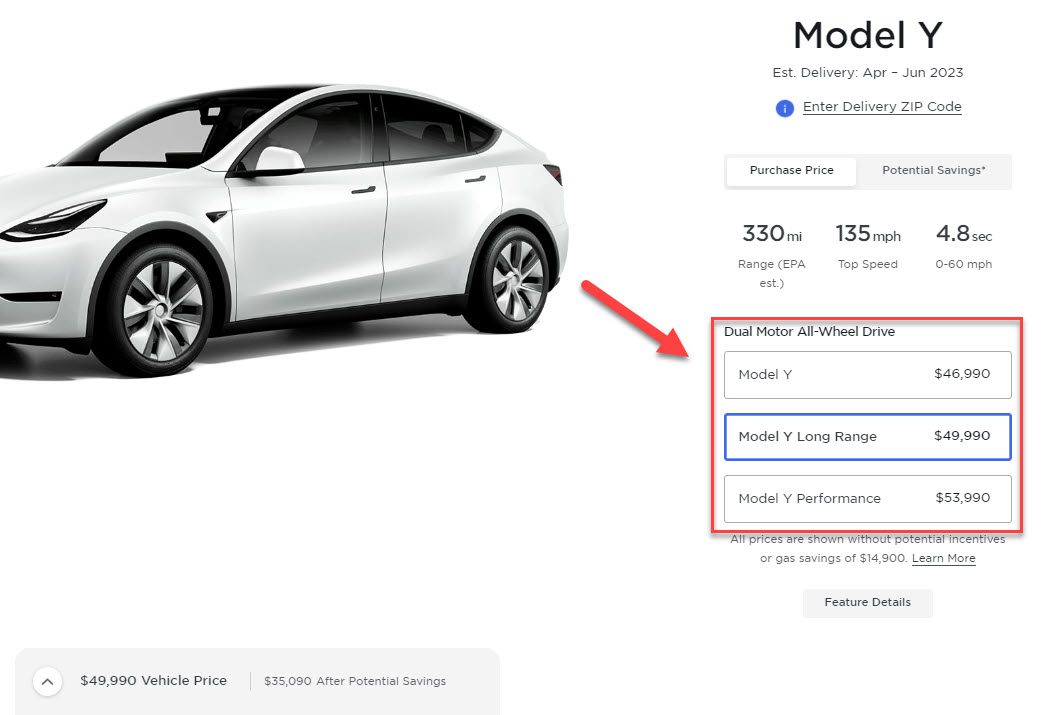The height and width of the screenshot is (715, 1054).
Task: Select the Model Y base trim option
Action: tap(867, 374)
